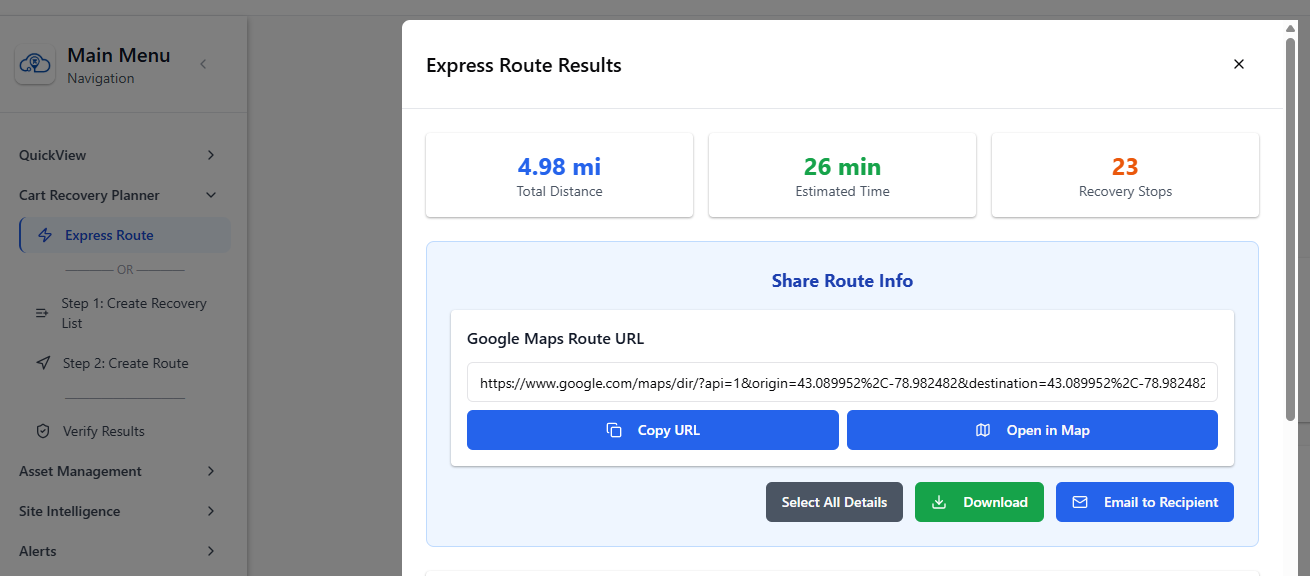Click the download arrow icon on Download button
The image size is (1310, 576).
click(938, 501)
